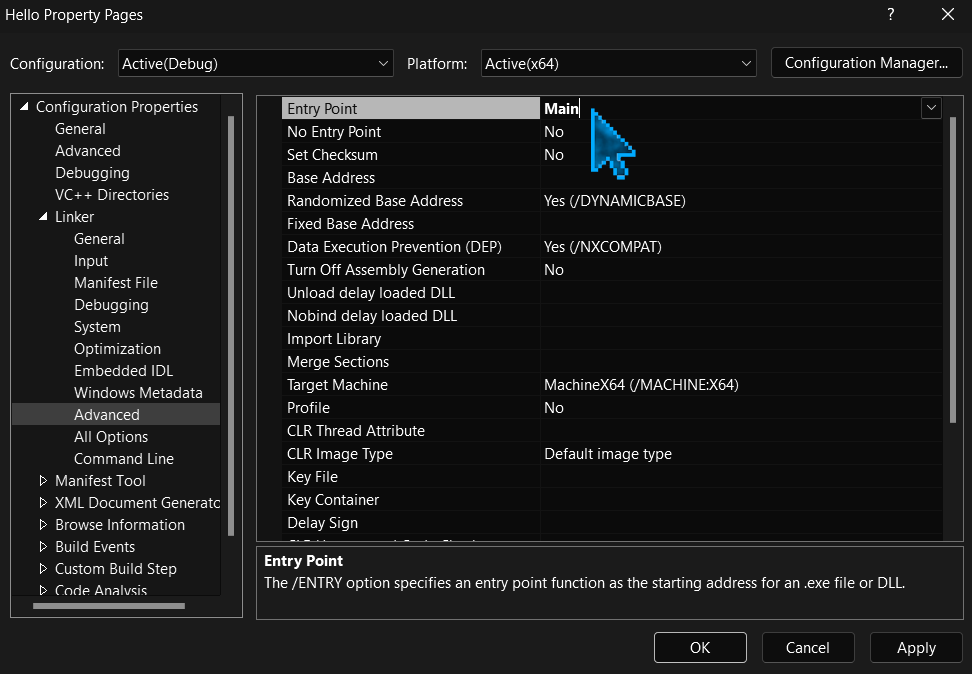
Task: Select the Entry Point property row label
Action: coord(411,109)
